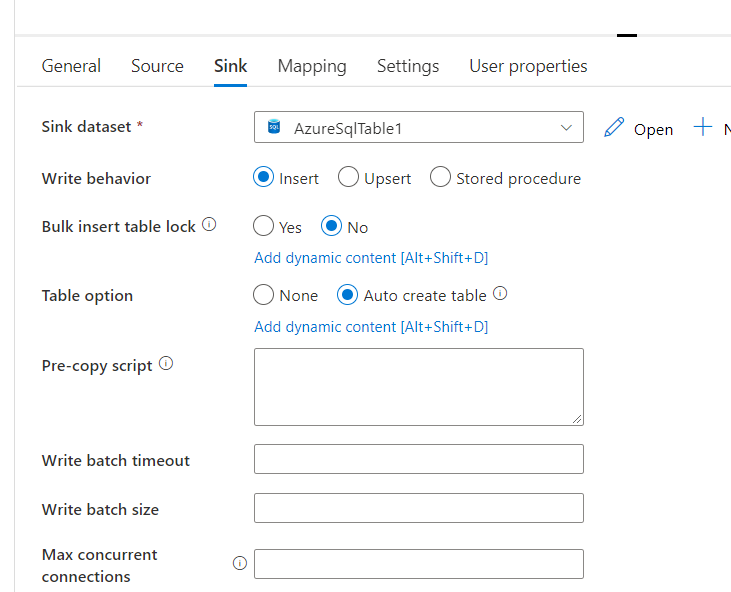Viewport: 731px width, 592px height.
Task: Switch to the Source tab
Action: (157, 66)
